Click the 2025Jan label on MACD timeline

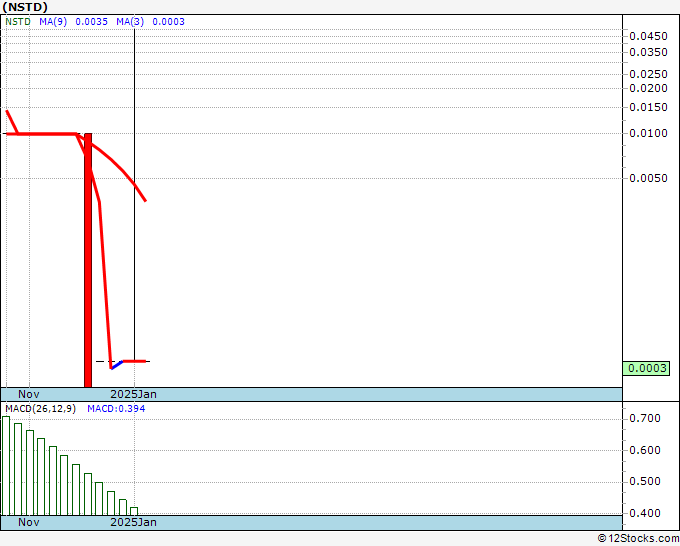click(x=134, y=522)
